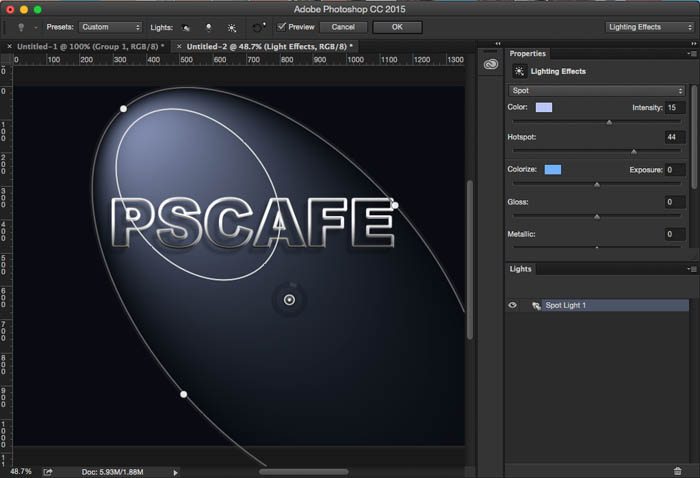Add a new Spot Light
700x478 pixels.
pos(185,28)
